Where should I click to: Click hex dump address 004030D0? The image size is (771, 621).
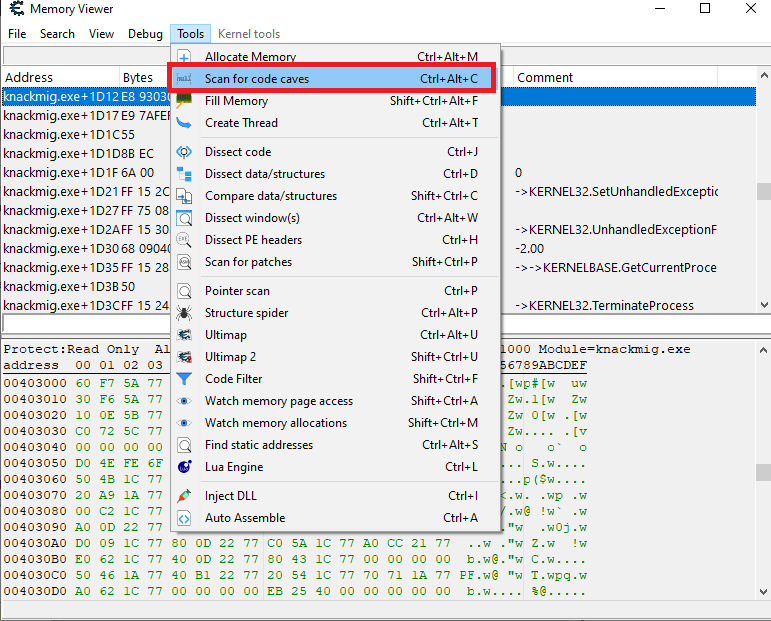pos(35,591)
